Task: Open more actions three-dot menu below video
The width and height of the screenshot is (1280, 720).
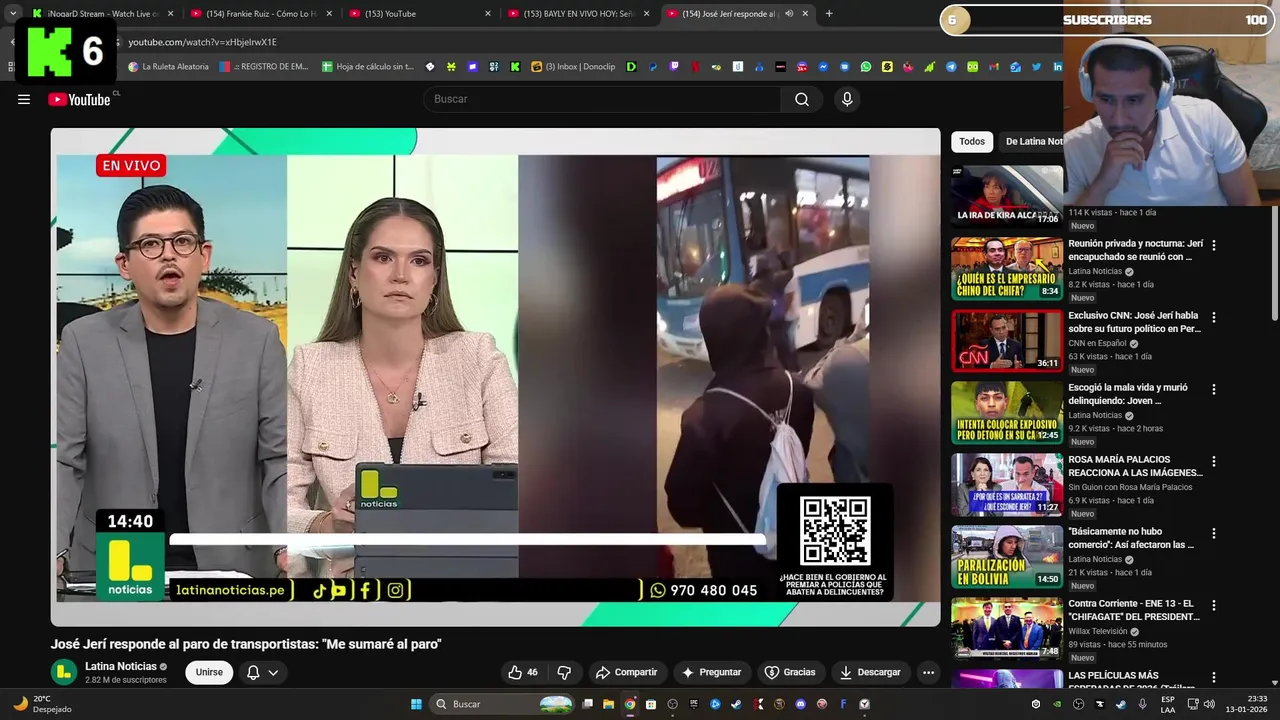Action: (928, 672)
